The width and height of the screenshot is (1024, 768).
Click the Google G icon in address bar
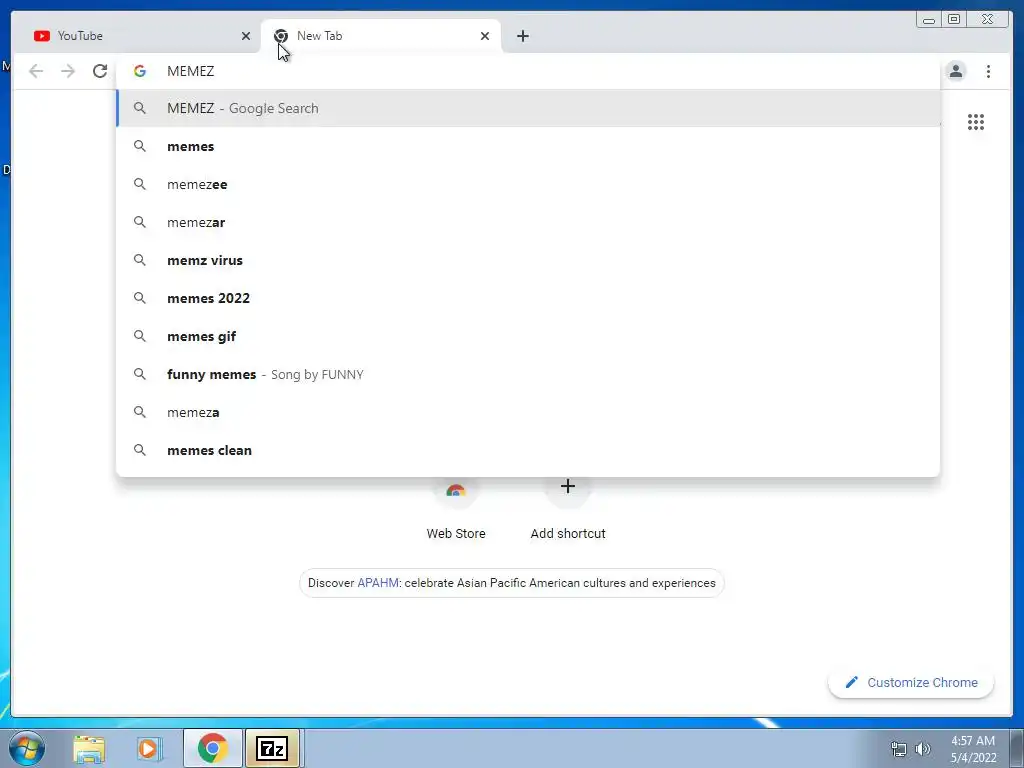(140, 71)
